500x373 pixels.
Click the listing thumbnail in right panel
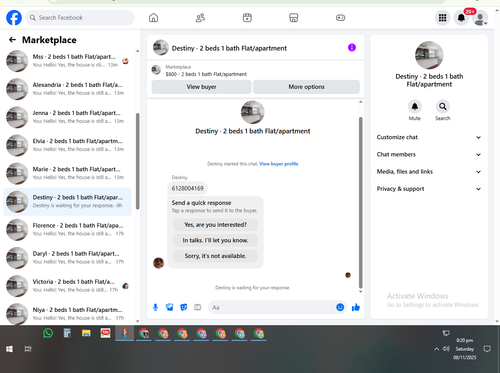(x=429, y=55)
